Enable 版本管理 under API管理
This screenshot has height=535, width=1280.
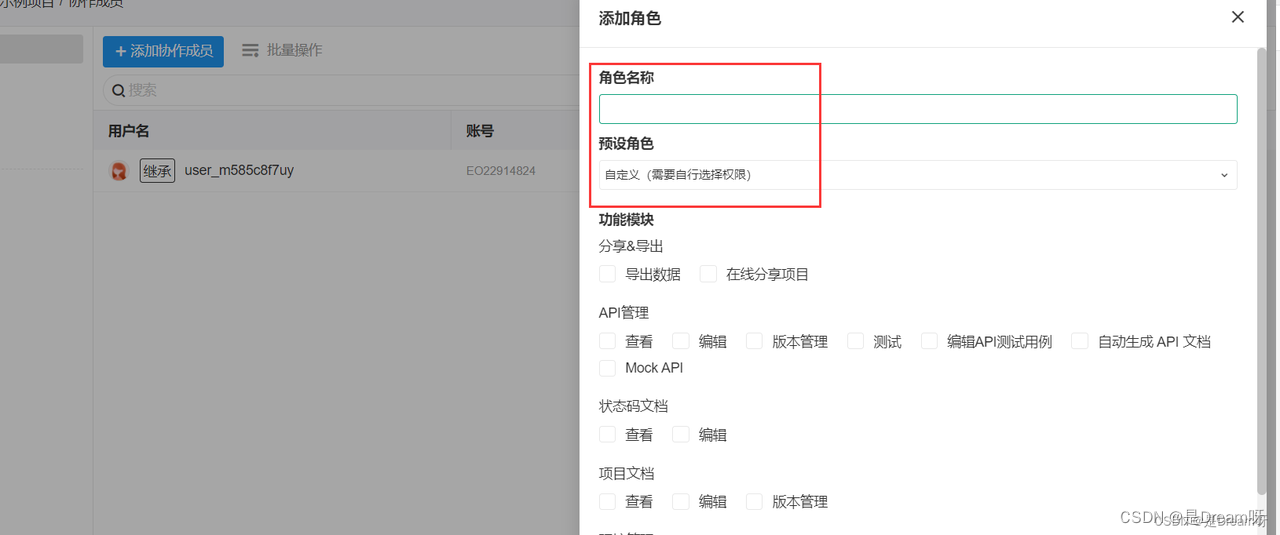[x=754, y=341]
